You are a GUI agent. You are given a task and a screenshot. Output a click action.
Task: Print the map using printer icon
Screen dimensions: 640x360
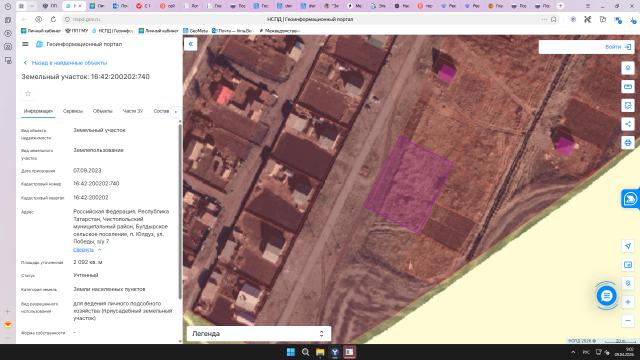pyautogui.click(x=628, y=142)
